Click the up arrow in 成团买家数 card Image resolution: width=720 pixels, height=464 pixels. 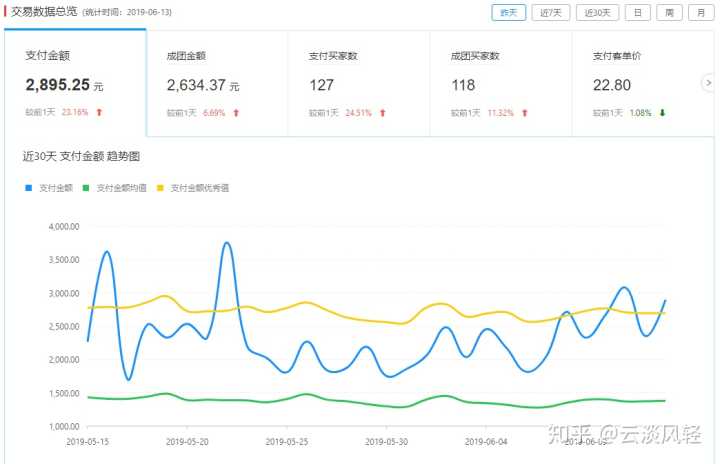(x=523, y=113)
